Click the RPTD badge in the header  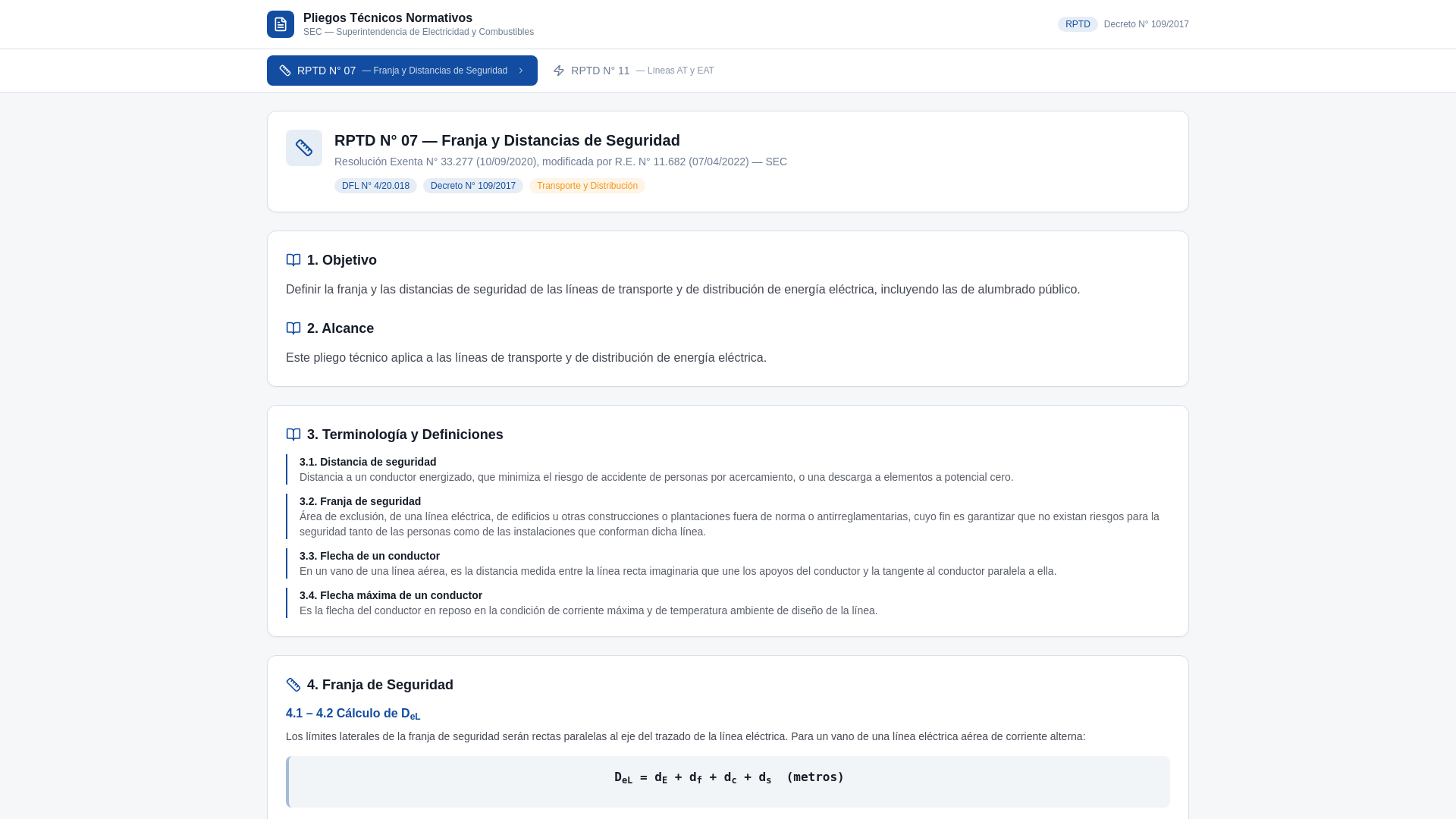coord(1078,24)
